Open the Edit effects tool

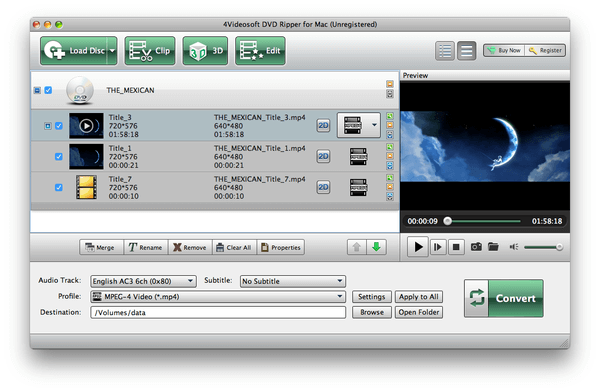[260, 51]
